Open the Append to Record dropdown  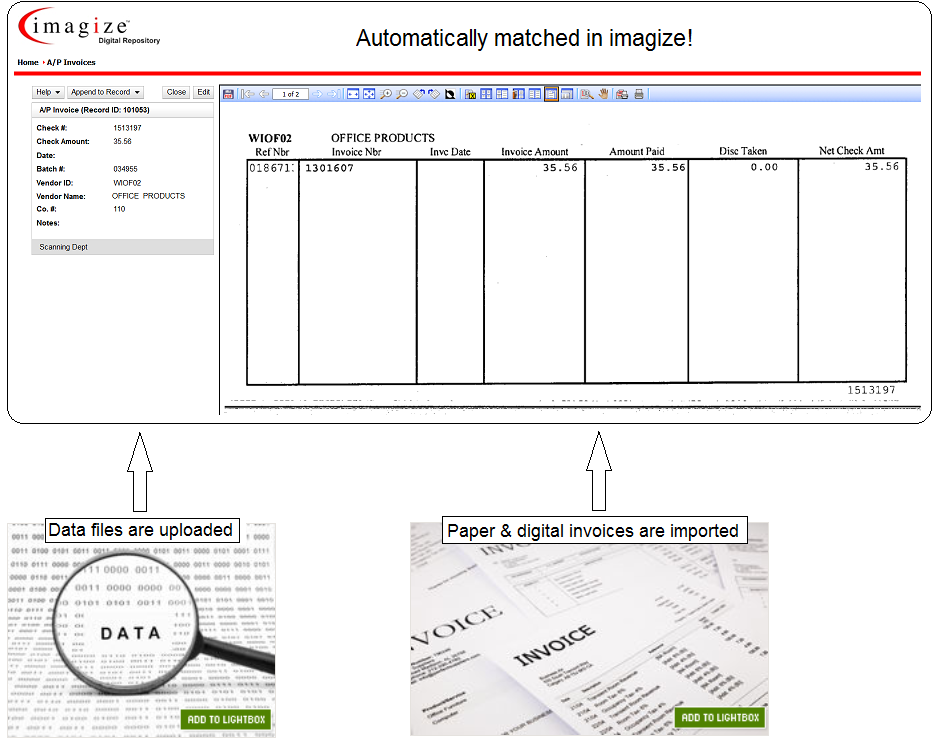(105, 92)
